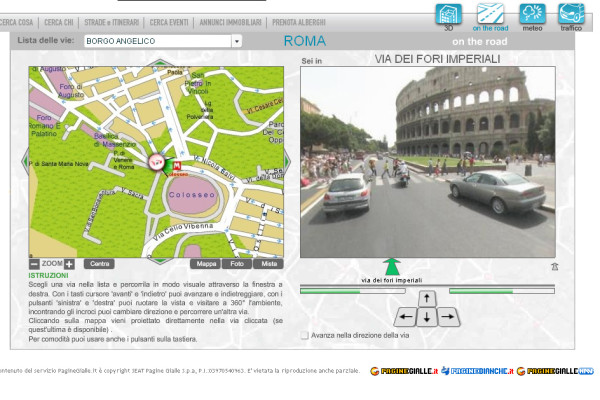This screenshot has width=600, height=400.
Task: Pan the map west with left arrow
Action: 25,161
